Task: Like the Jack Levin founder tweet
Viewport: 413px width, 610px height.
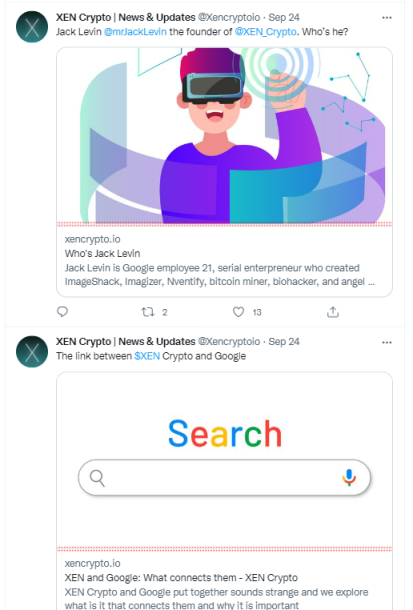Action: tap(238, 312)
